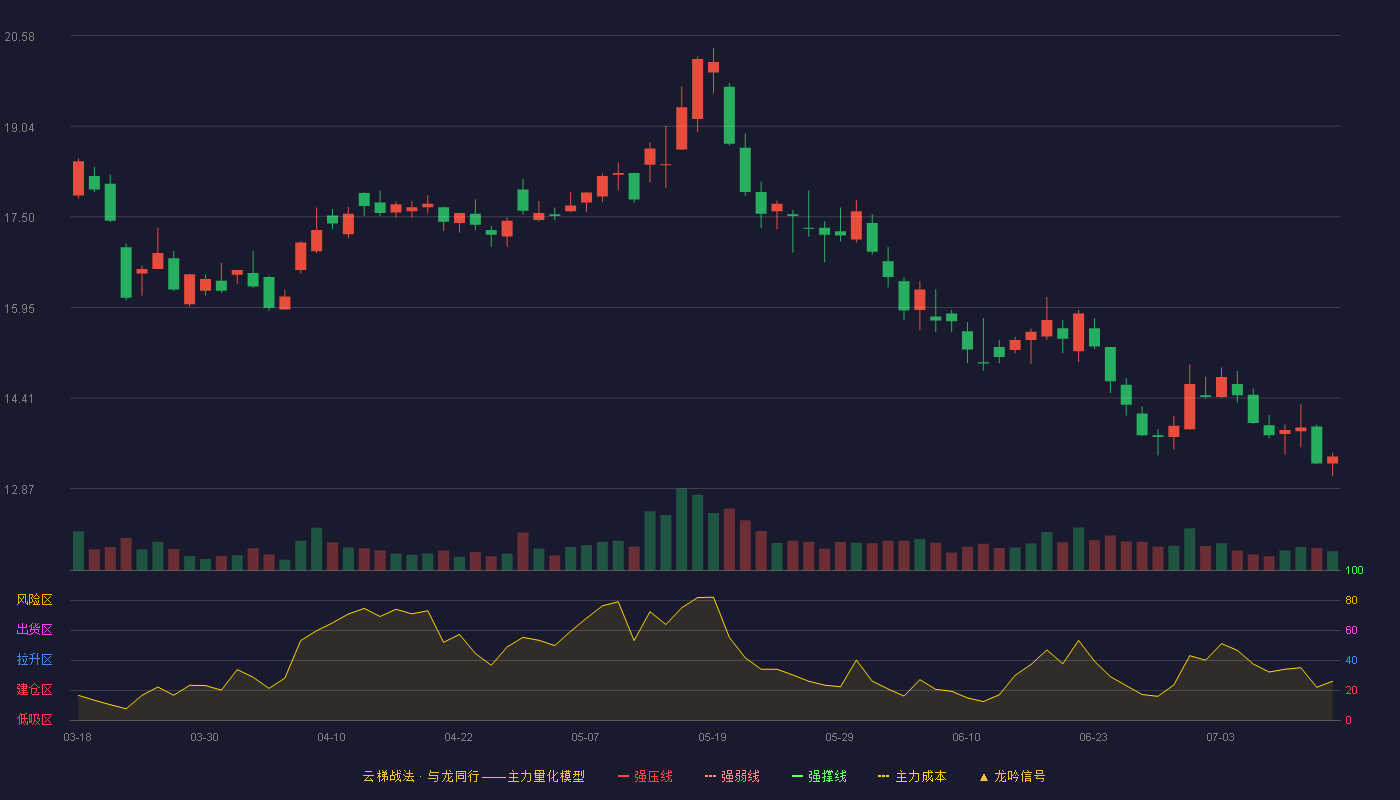Click the 12.87 price axis label
Viewport: 1400px width, 800px height.
click(19, 490)
